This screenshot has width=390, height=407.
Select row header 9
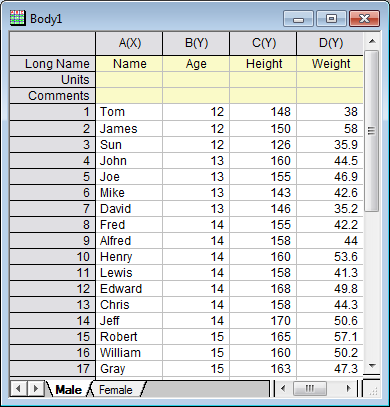click(x=53, y=241)
